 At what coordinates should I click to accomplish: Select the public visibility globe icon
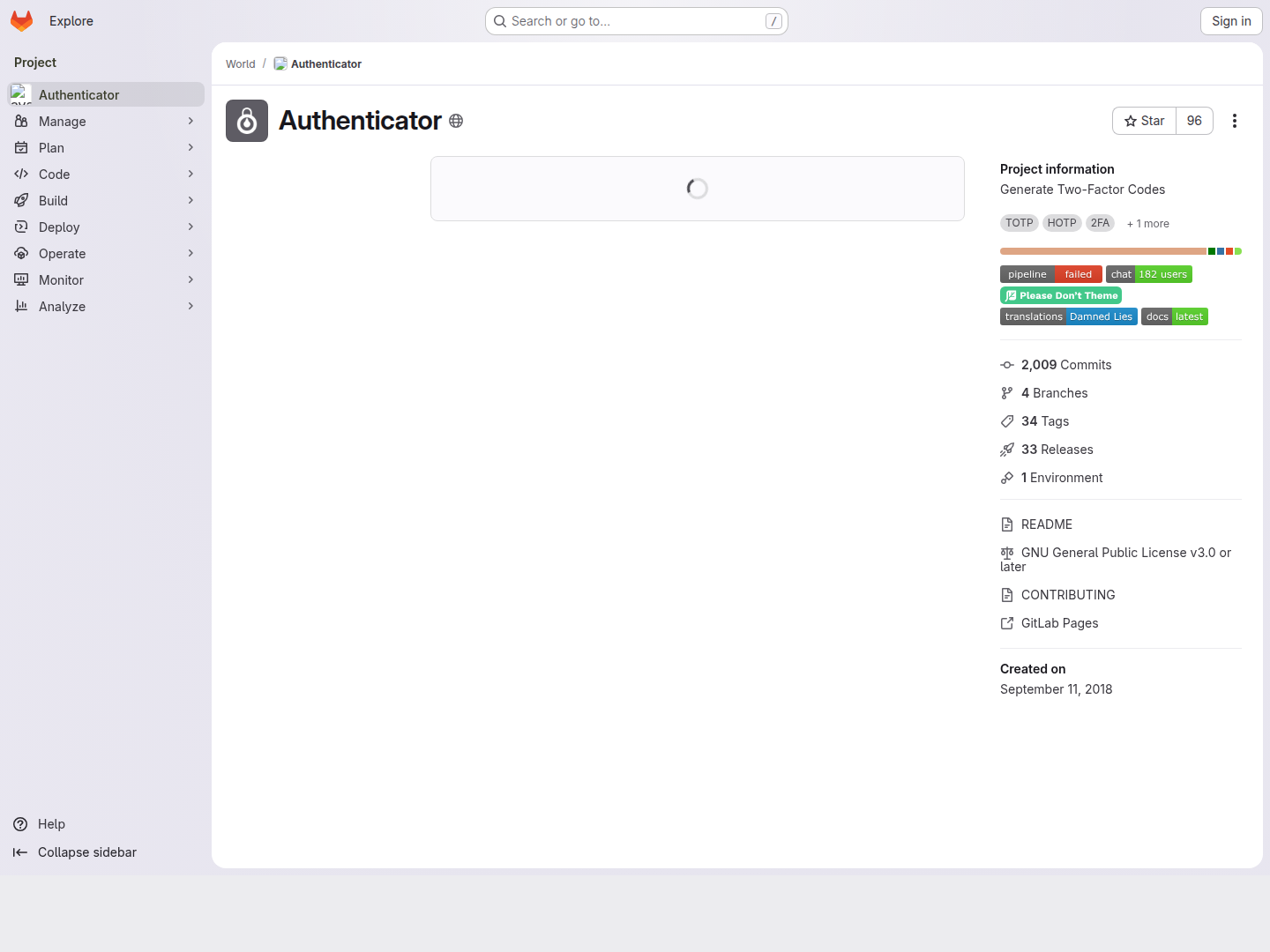pos(456,121)
